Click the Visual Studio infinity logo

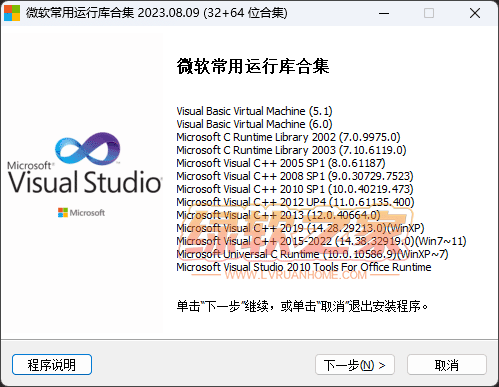click(87, 149)
